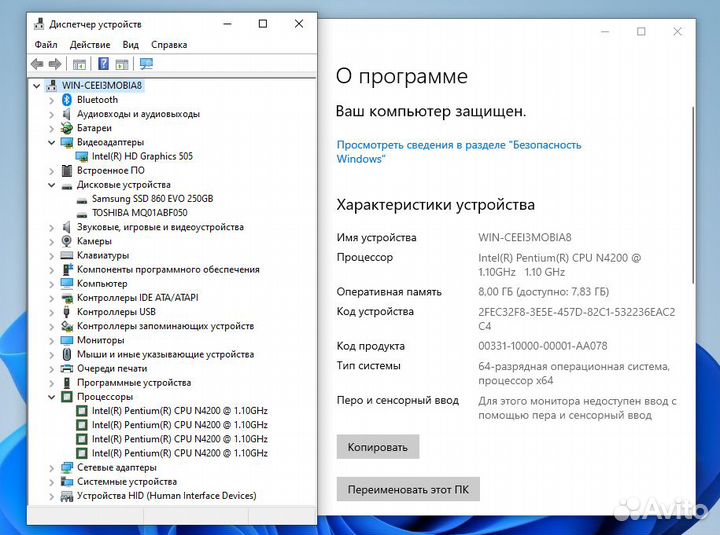This screenshot has height=535, width=720.
Task: Expand the Bluetooth category
Action: click(x=51, y=100)
